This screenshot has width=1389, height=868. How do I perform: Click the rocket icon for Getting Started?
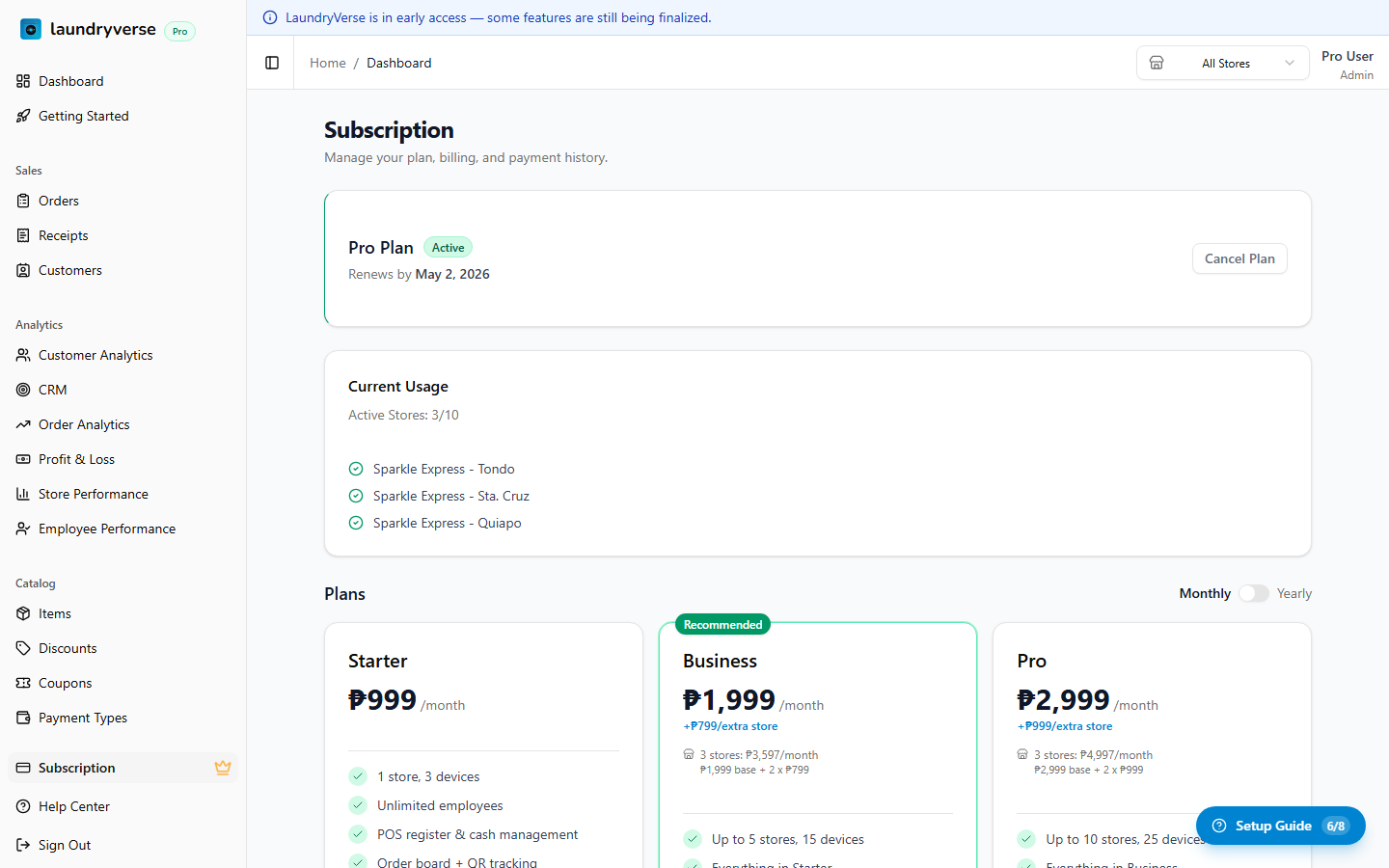[x=23, y=116]
